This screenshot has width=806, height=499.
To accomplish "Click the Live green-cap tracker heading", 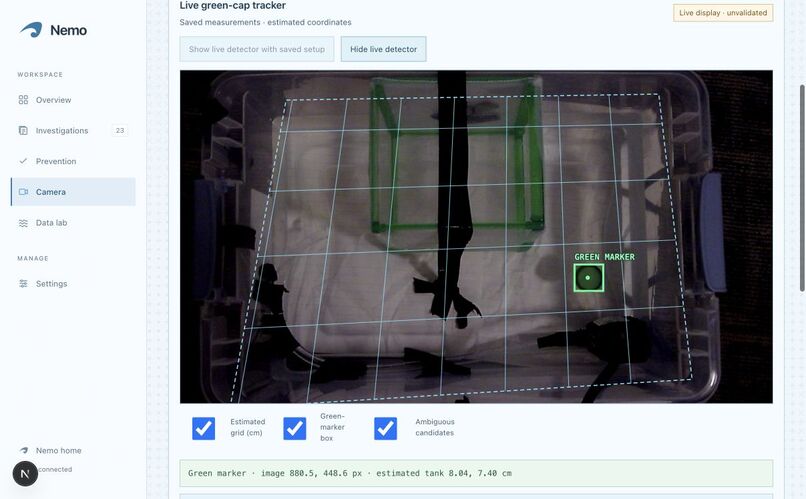I will [233, 6].
